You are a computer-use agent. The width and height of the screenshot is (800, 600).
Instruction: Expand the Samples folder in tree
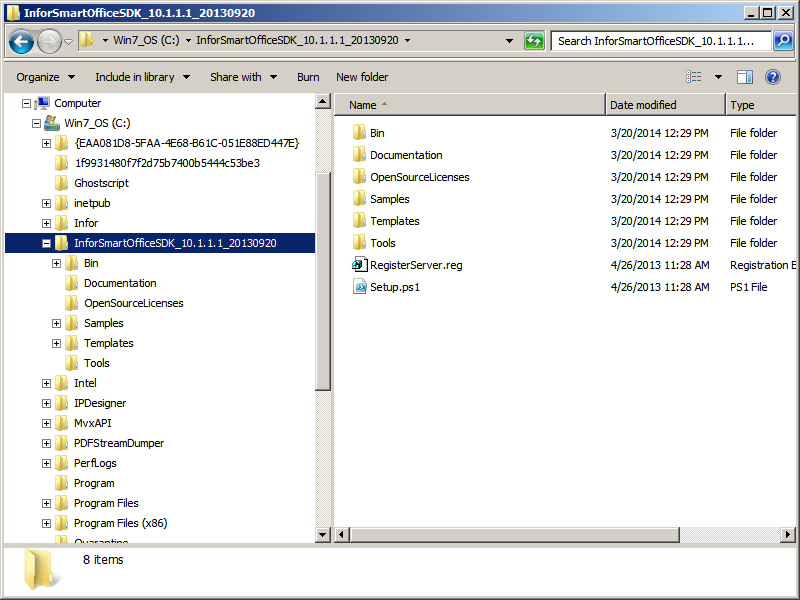(x=57, y=323)
